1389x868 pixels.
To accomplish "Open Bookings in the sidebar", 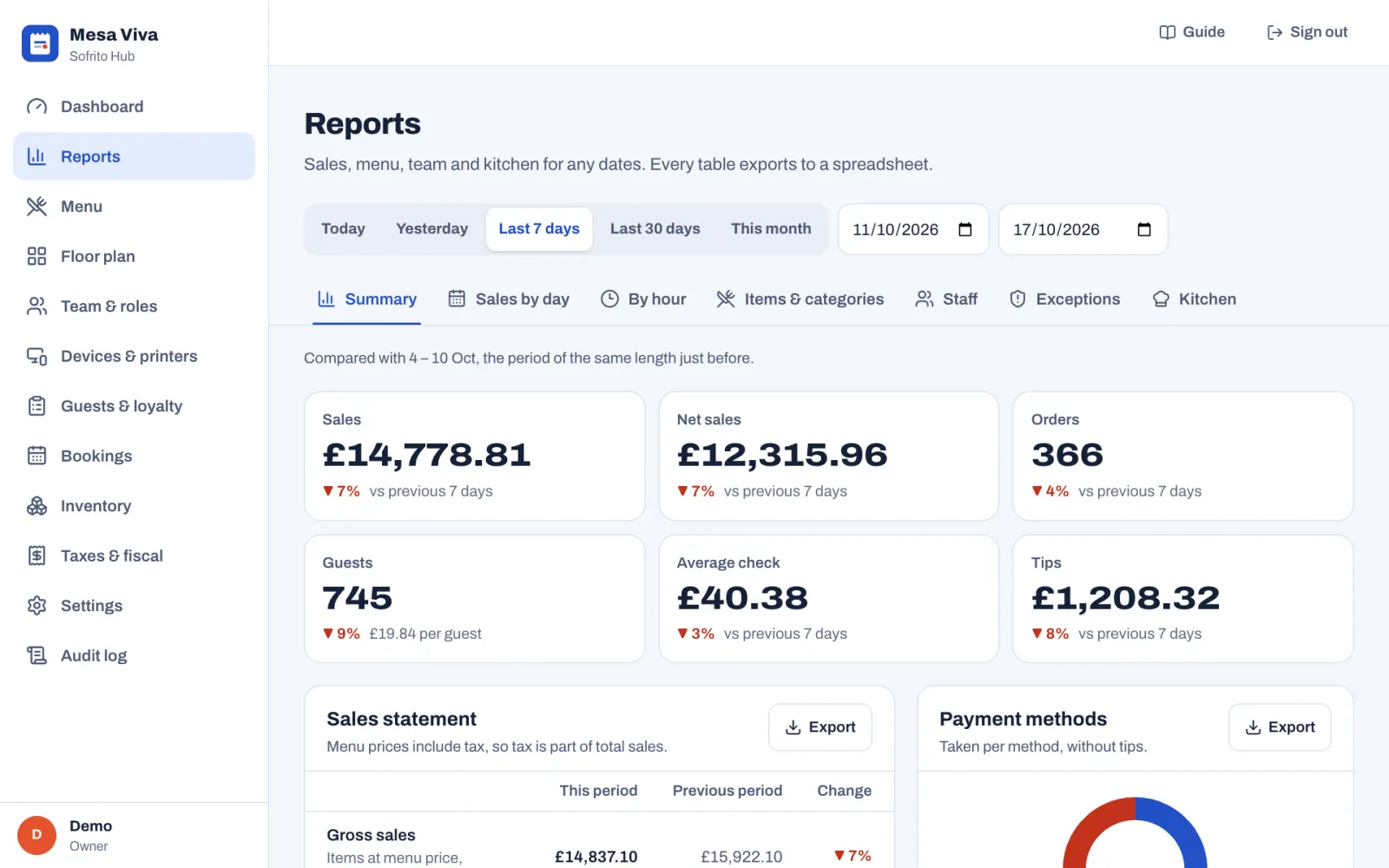I will (134, 456).
